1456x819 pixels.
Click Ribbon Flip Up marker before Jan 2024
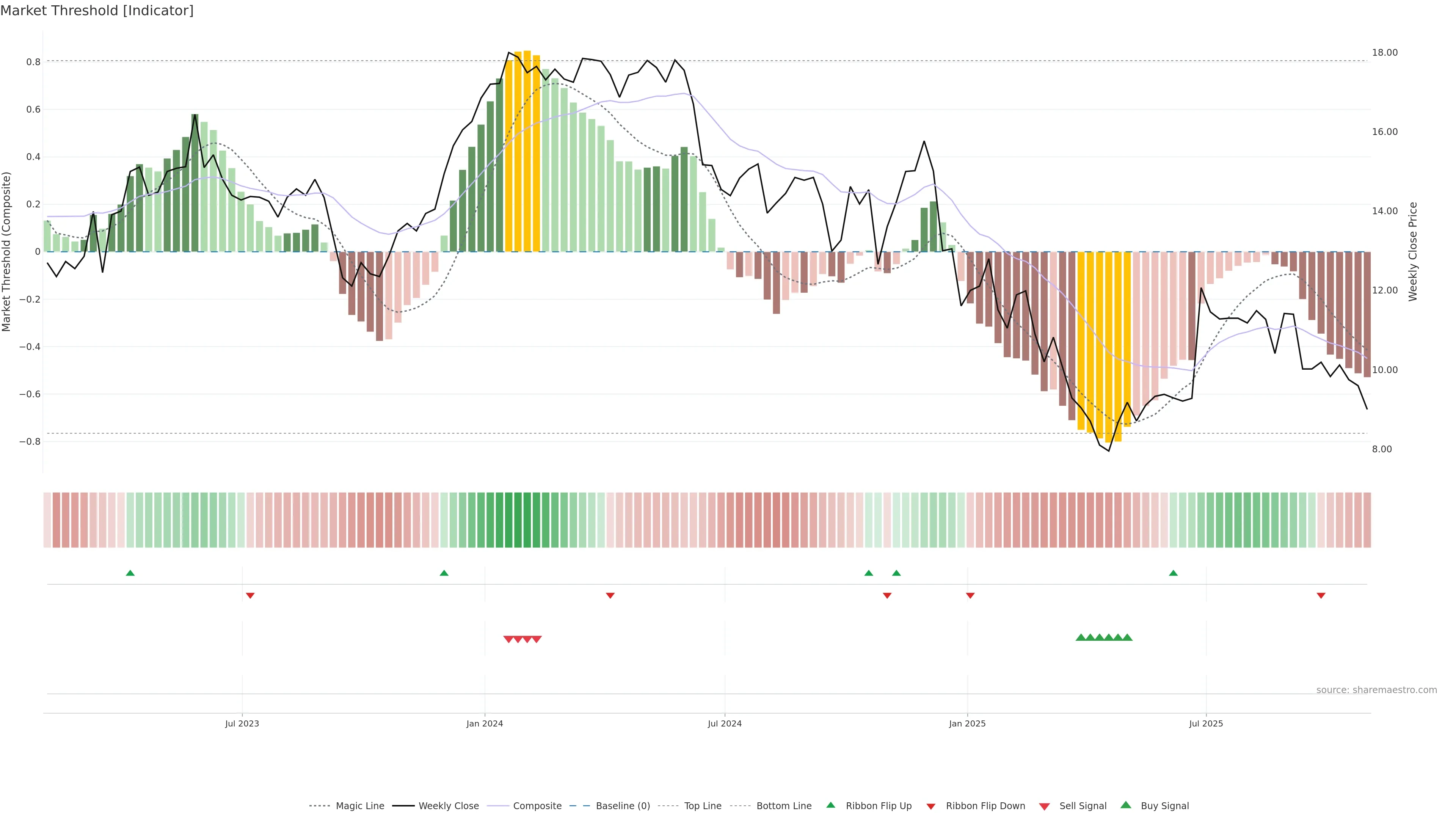click(444, 573)
